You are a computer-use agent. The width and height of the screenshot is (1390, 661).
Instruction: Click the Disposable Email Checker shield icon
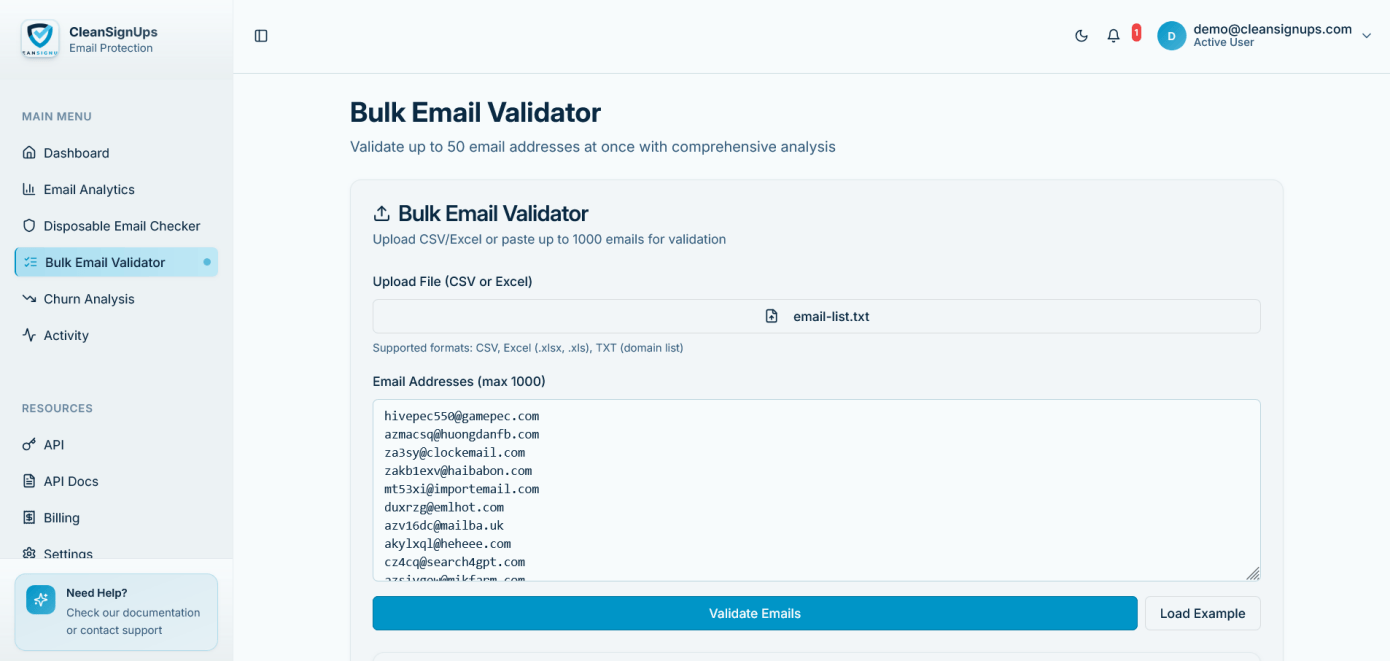pos(29,226)
